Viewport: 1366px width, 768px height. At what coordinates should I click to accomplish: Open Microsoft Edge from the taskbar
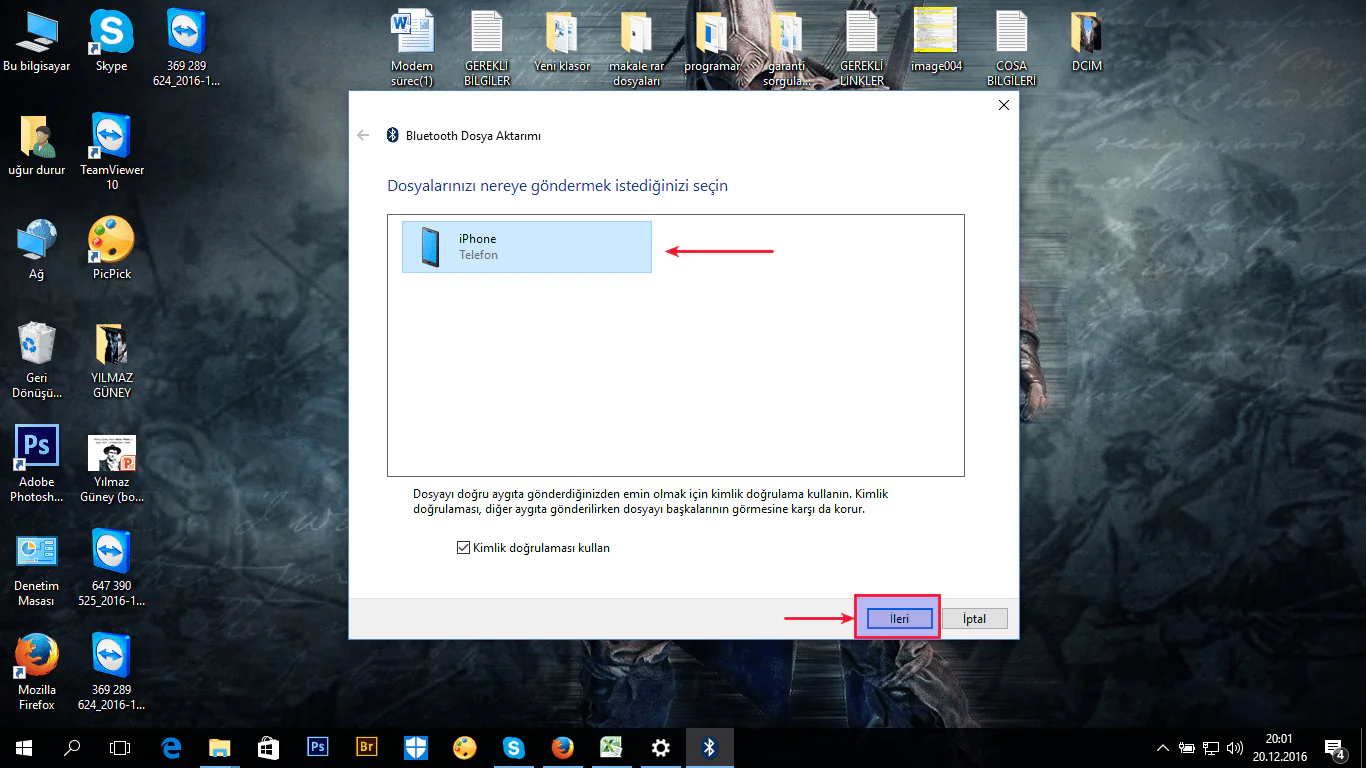pos(171,747)
